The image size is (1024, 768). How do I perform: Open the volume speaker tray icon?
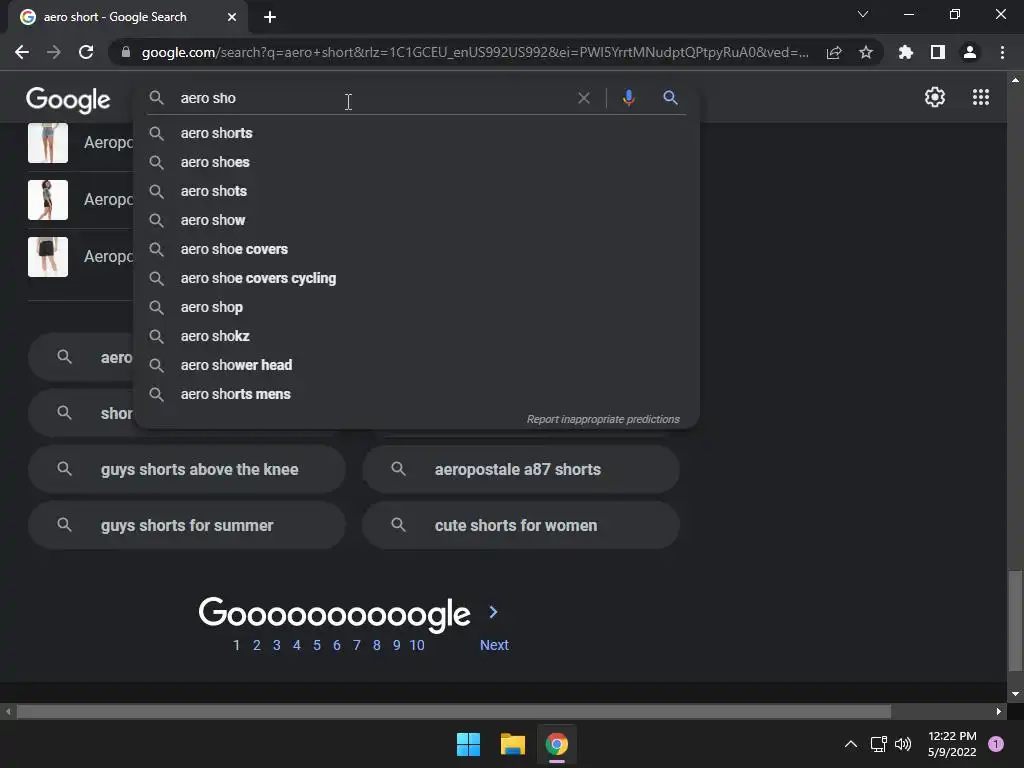pyautogui.click(x=903, y=744)
